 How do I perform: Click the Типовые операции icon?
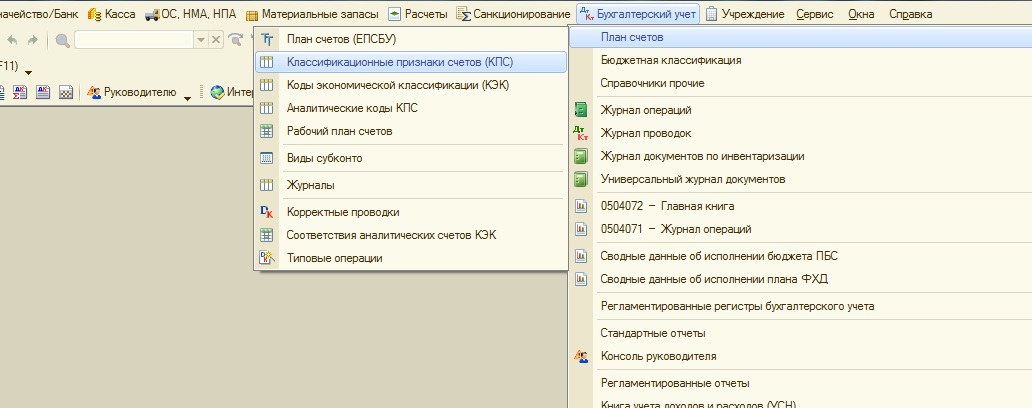[x=267, y=258]
